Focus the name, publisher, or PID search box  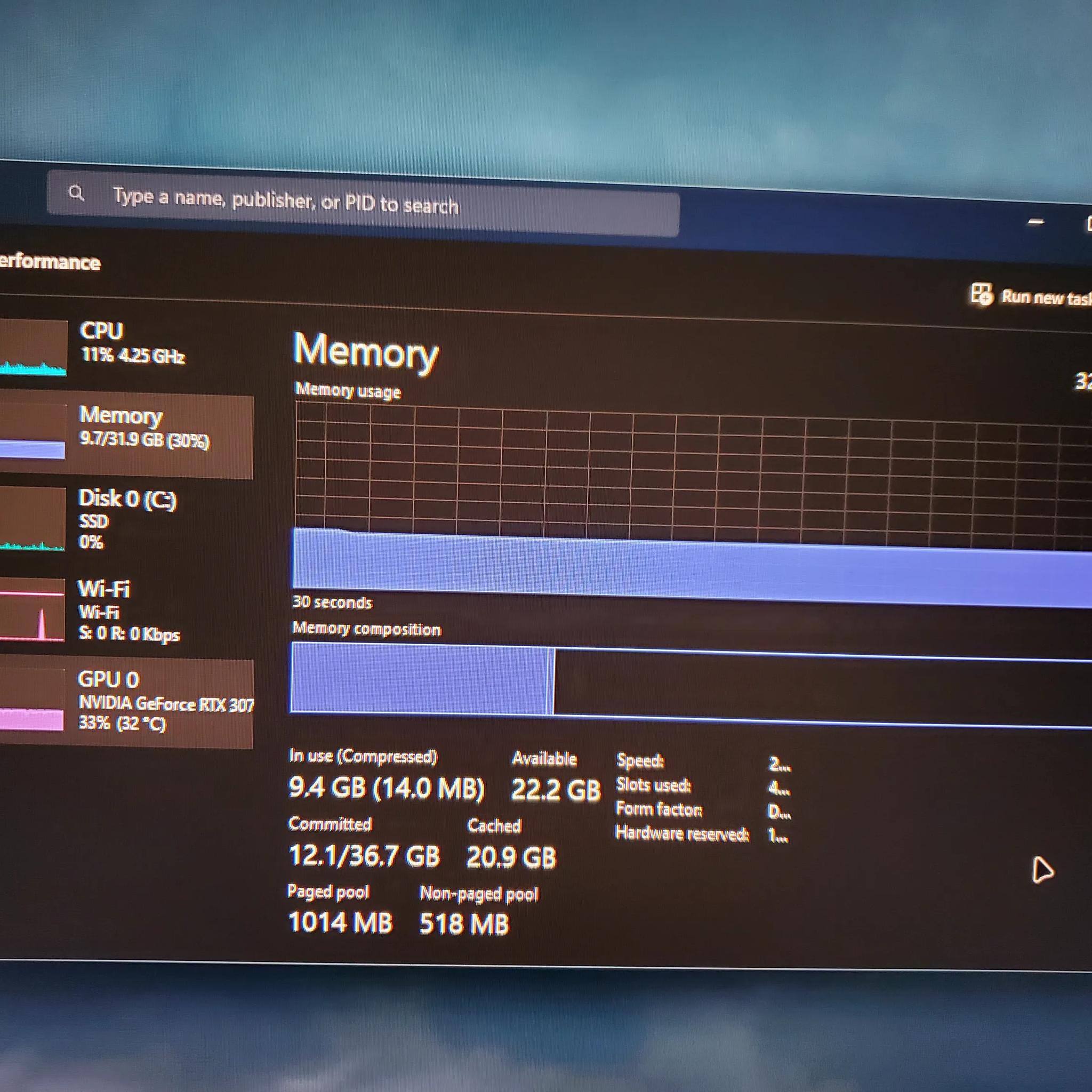(363, 203)
